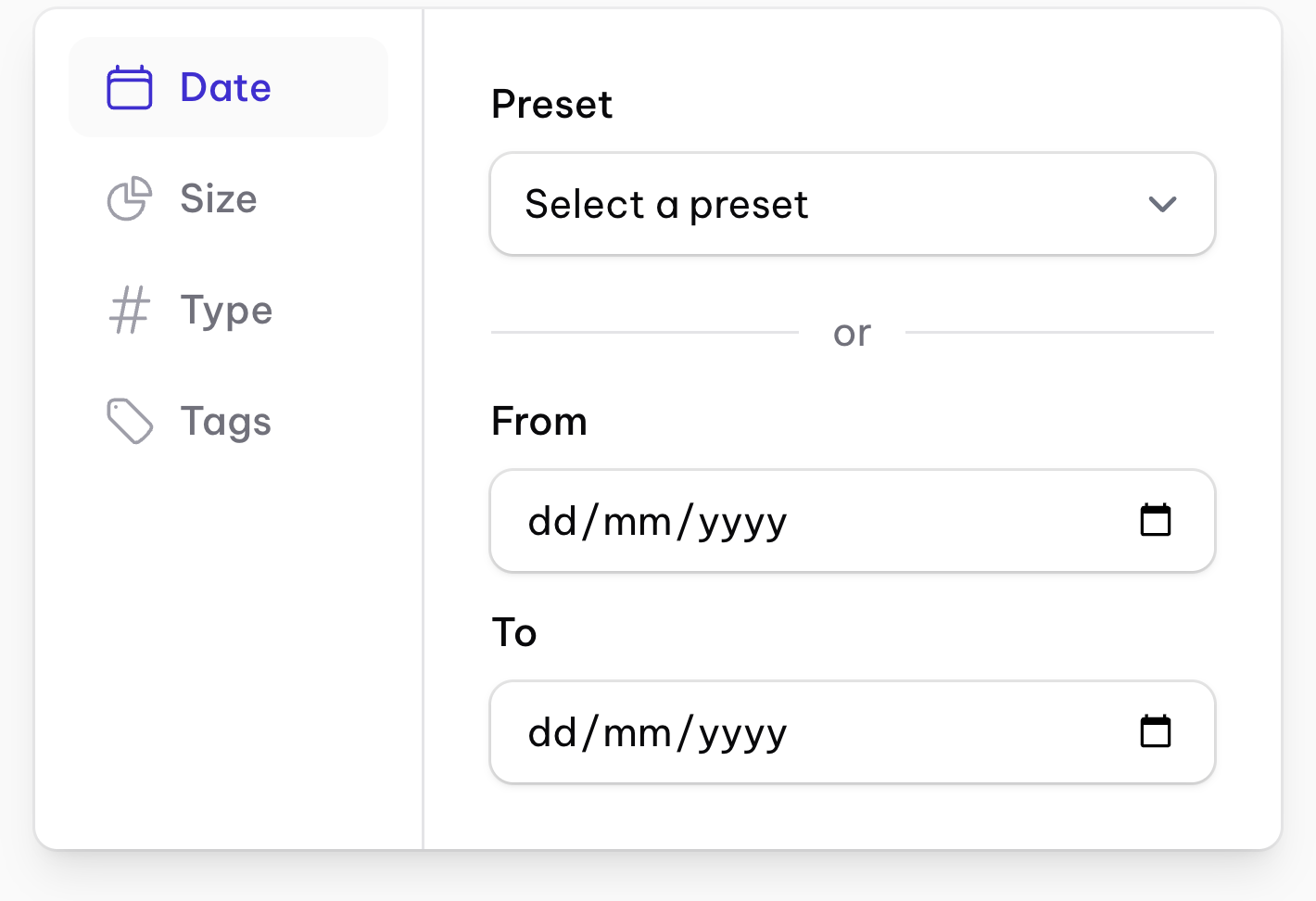Click the month segment in the To date field
Viewport: 1316px width, 901px height.
click(638, 733)
